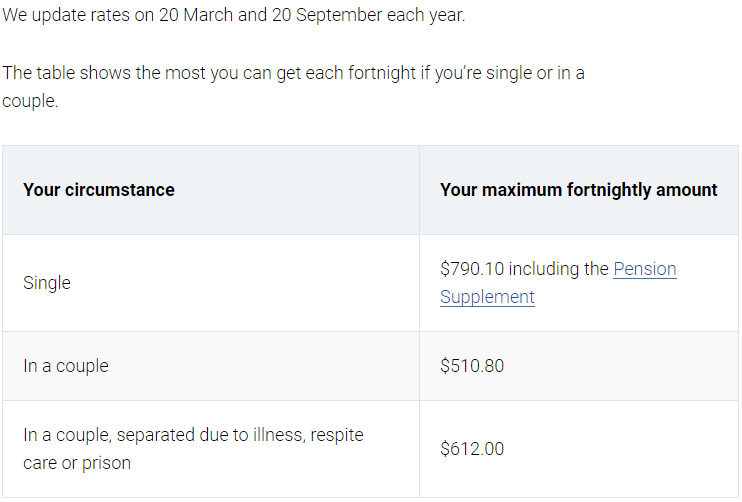
Task: Click the $612.00 amount cell
Action: 472,449
